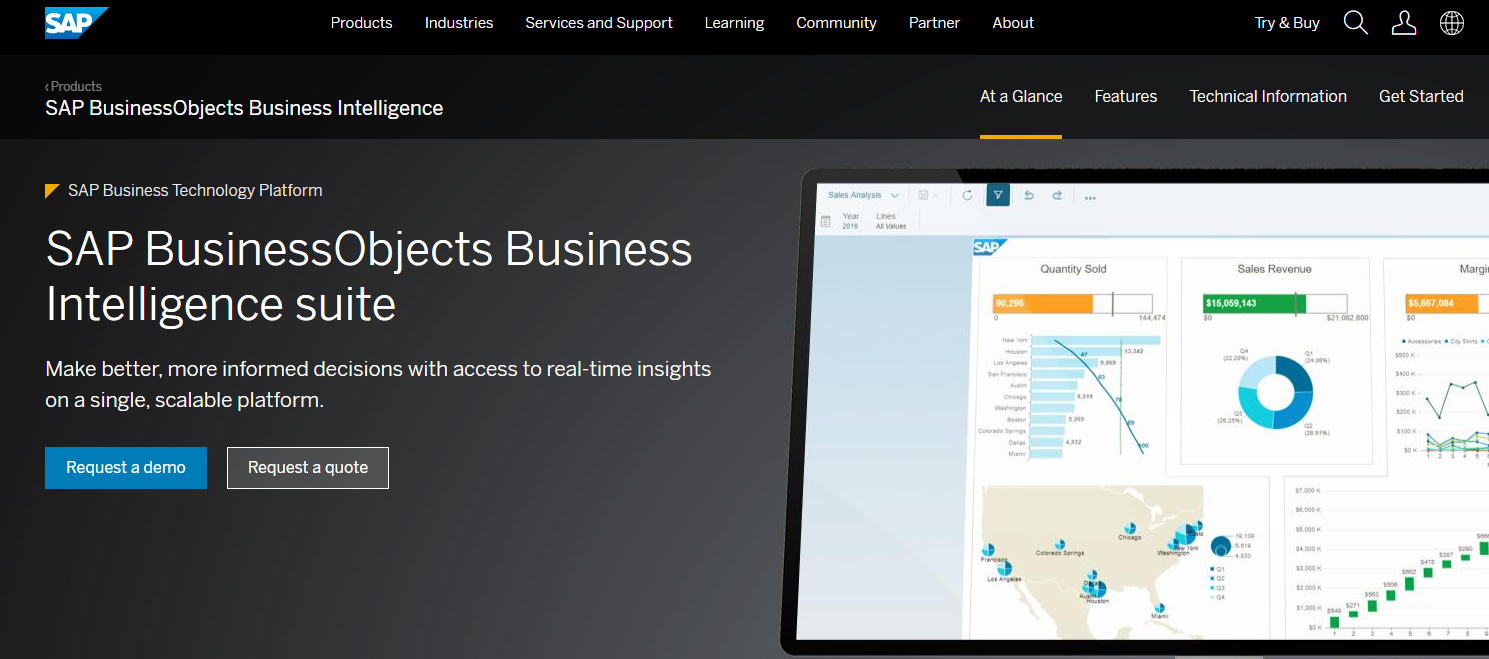Click the Request a demo button
1489x659 pixels.
(125, 467)
